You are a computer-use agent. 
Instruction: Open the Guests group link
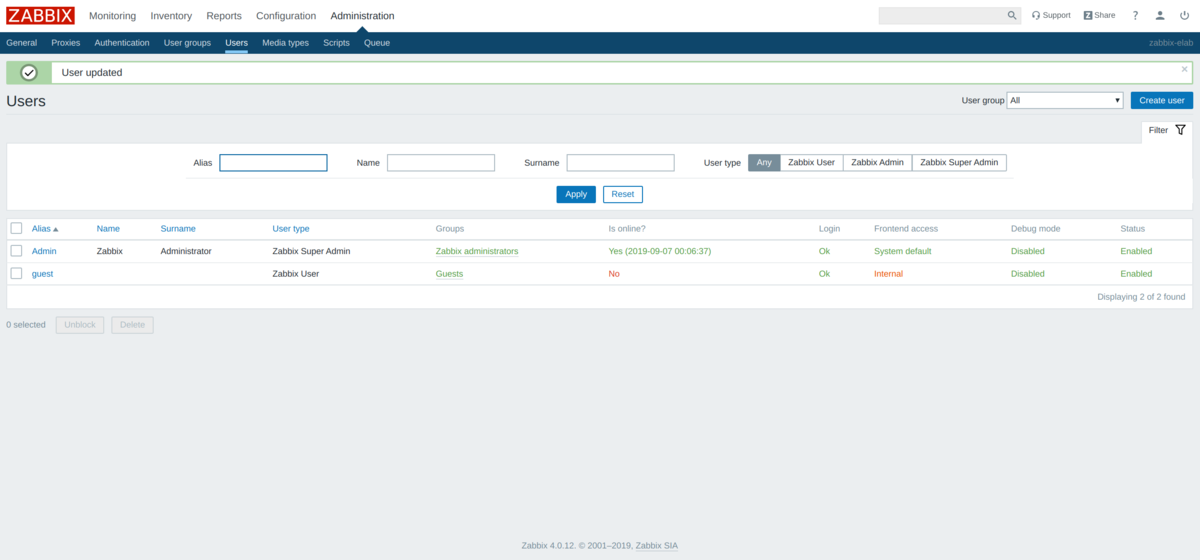click(x=449, y=273)
